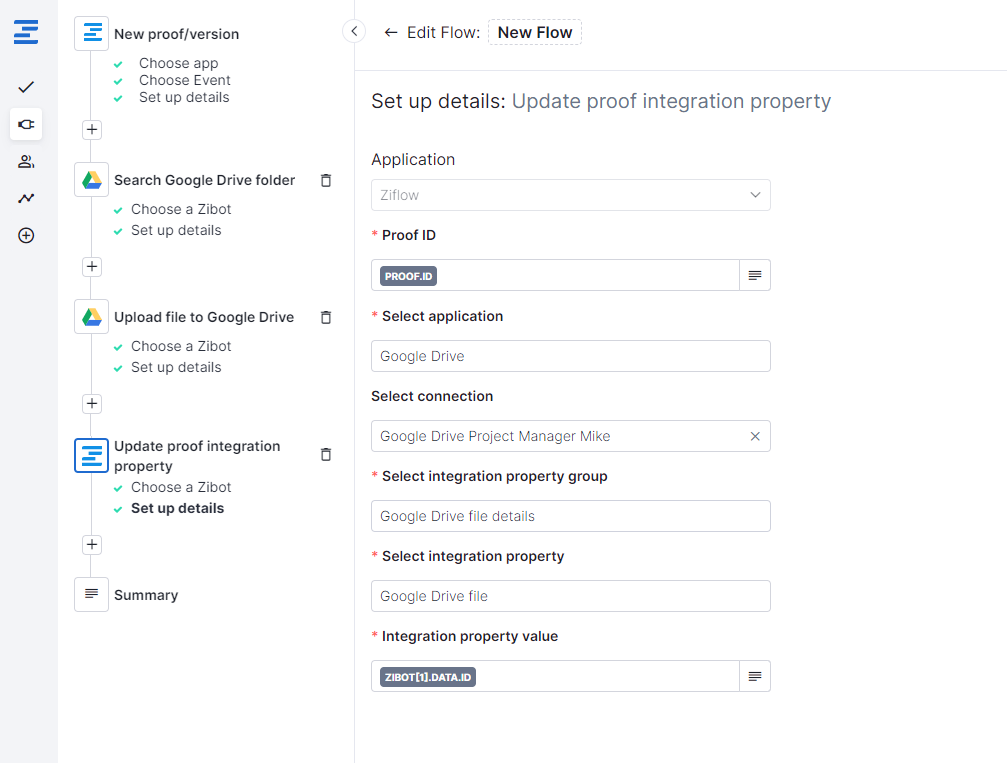Open the analytics graph sidebar icon
1007x763 pixels.
(26, 198)
